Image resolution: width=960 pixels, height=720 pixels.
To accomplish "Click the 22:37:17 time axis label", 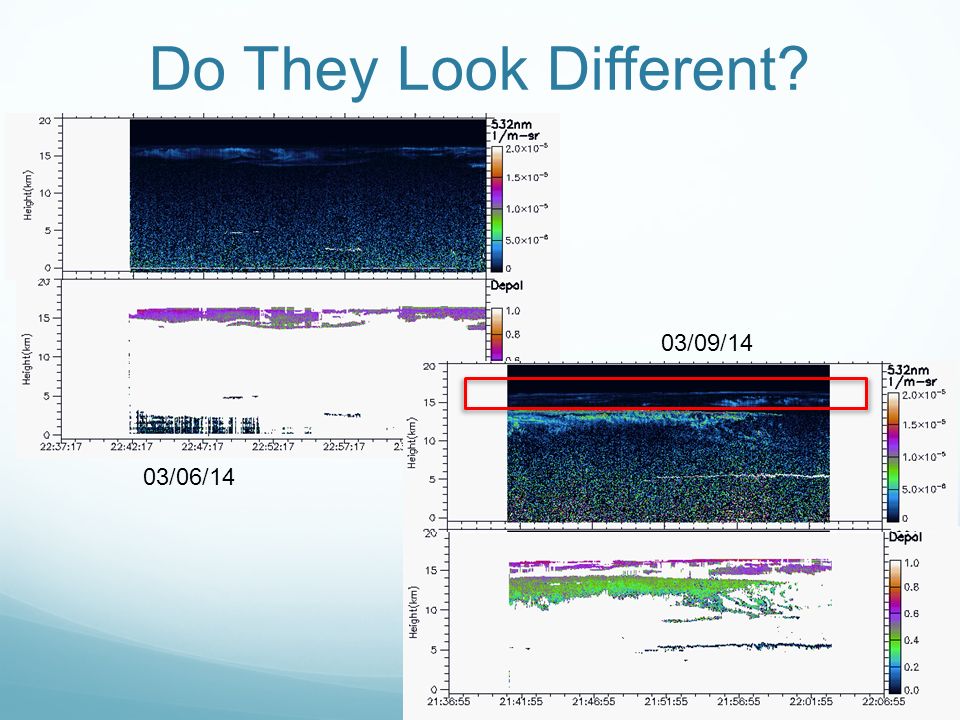I will coord(61,446).
